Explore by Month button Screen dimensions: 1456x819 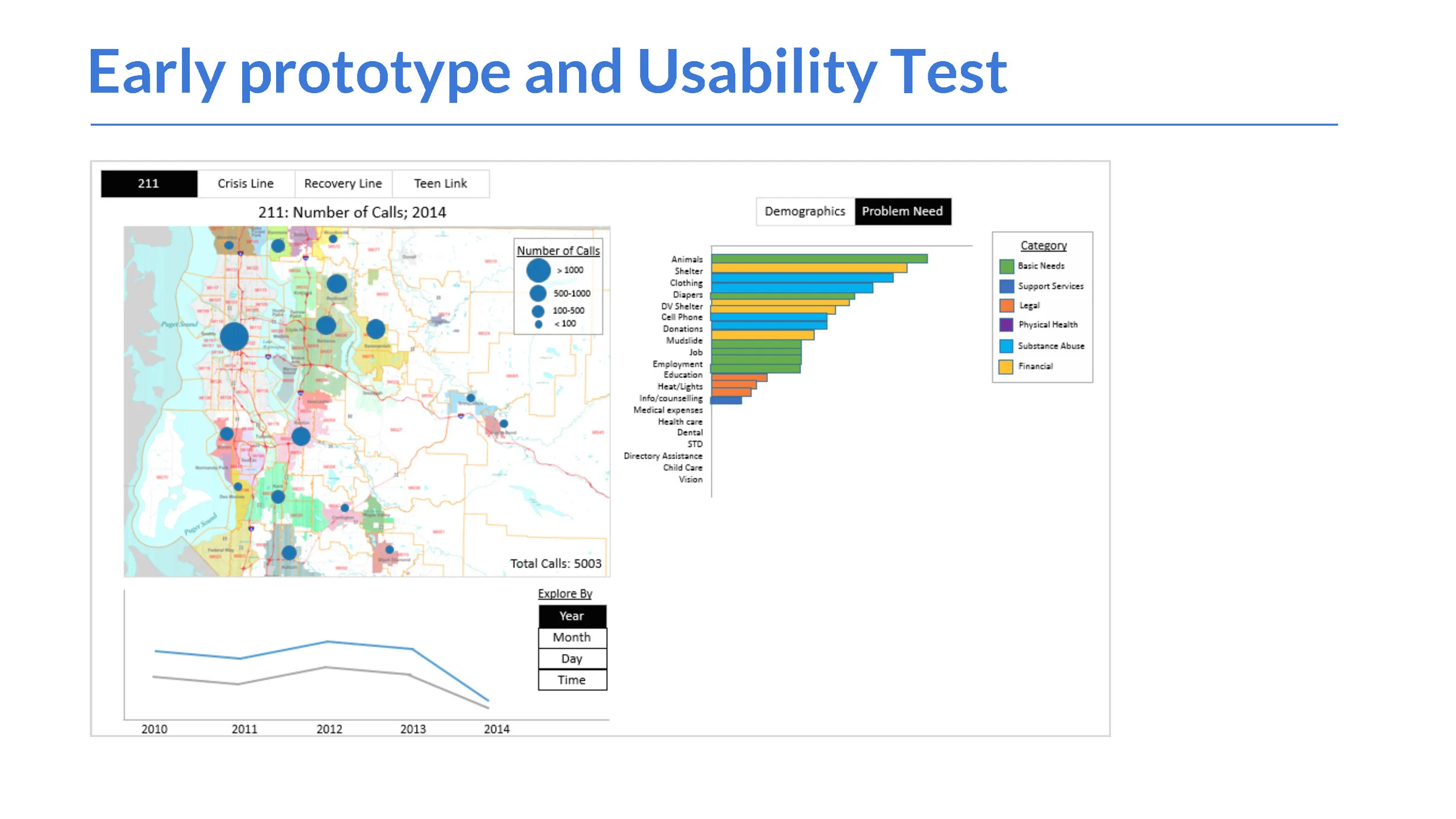[x=572, y=637]
